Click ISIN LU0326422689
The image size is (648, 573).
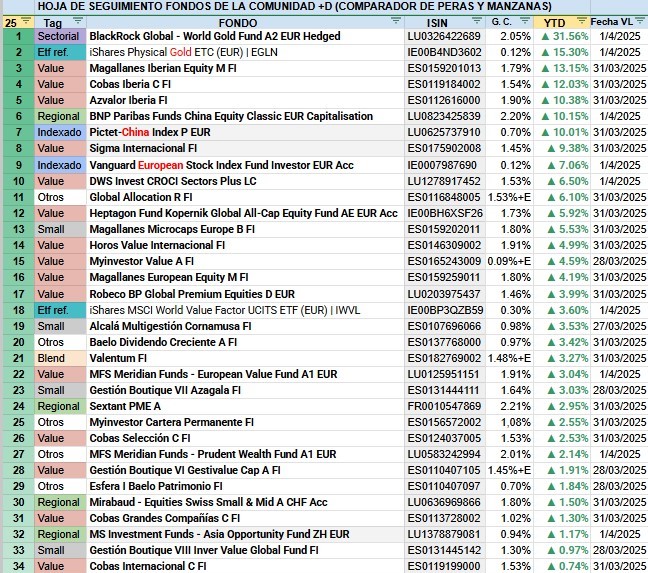click(x=445, y=36)
